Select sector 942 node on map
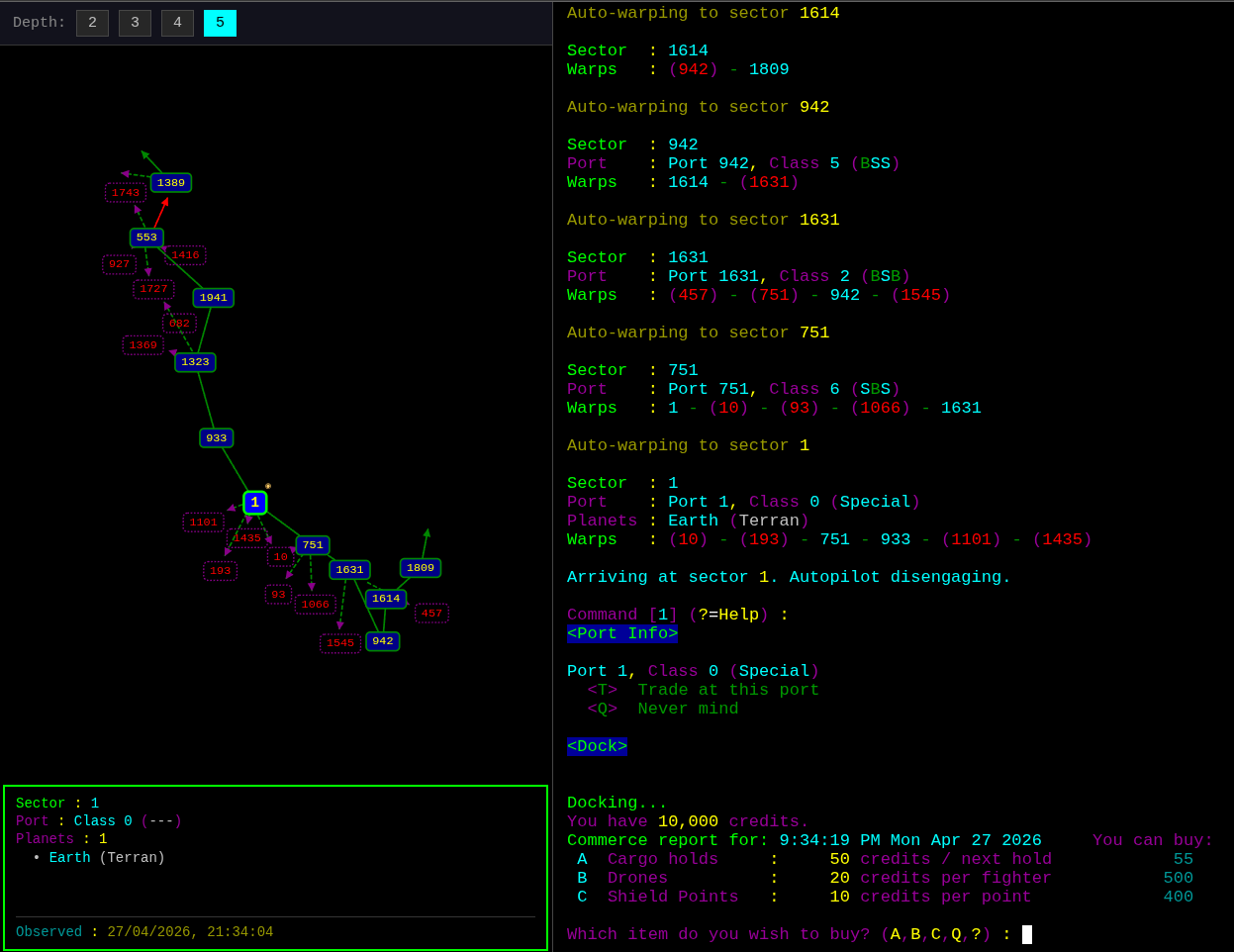1234x952 pixels. click(x=383, y=641)
